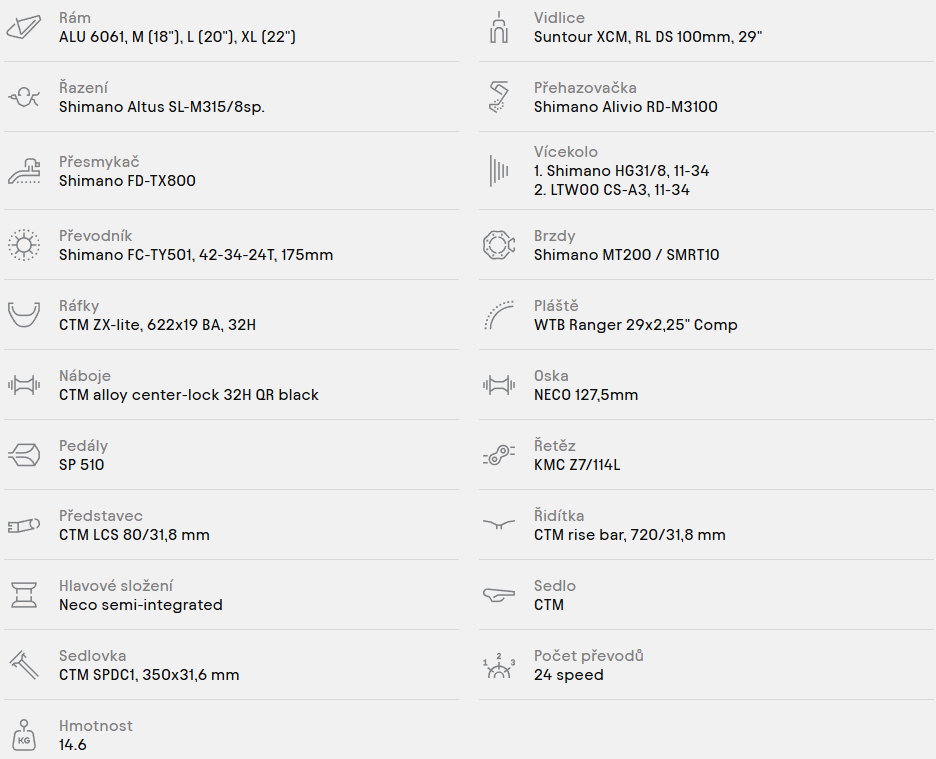Select the shifter icon next to Řazení
The height and width of the screenshot is (759, 936).
(24, 97)
